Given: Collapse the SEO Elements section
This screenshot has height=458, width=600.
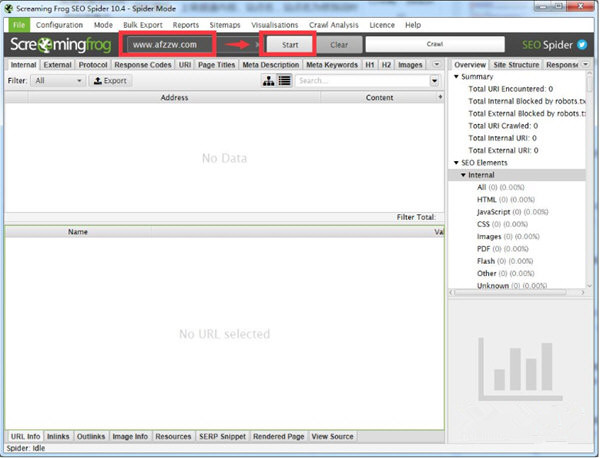Looking at the screenshot, I should [457, 162].
